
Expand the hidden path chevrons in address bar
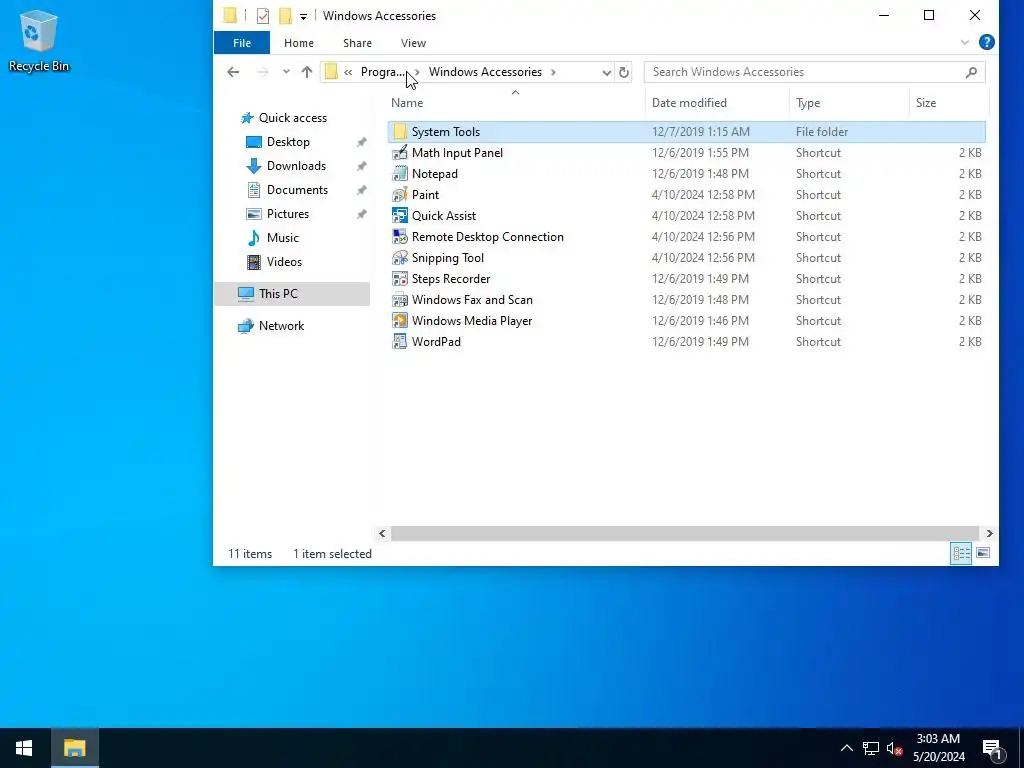coord(348,72)
